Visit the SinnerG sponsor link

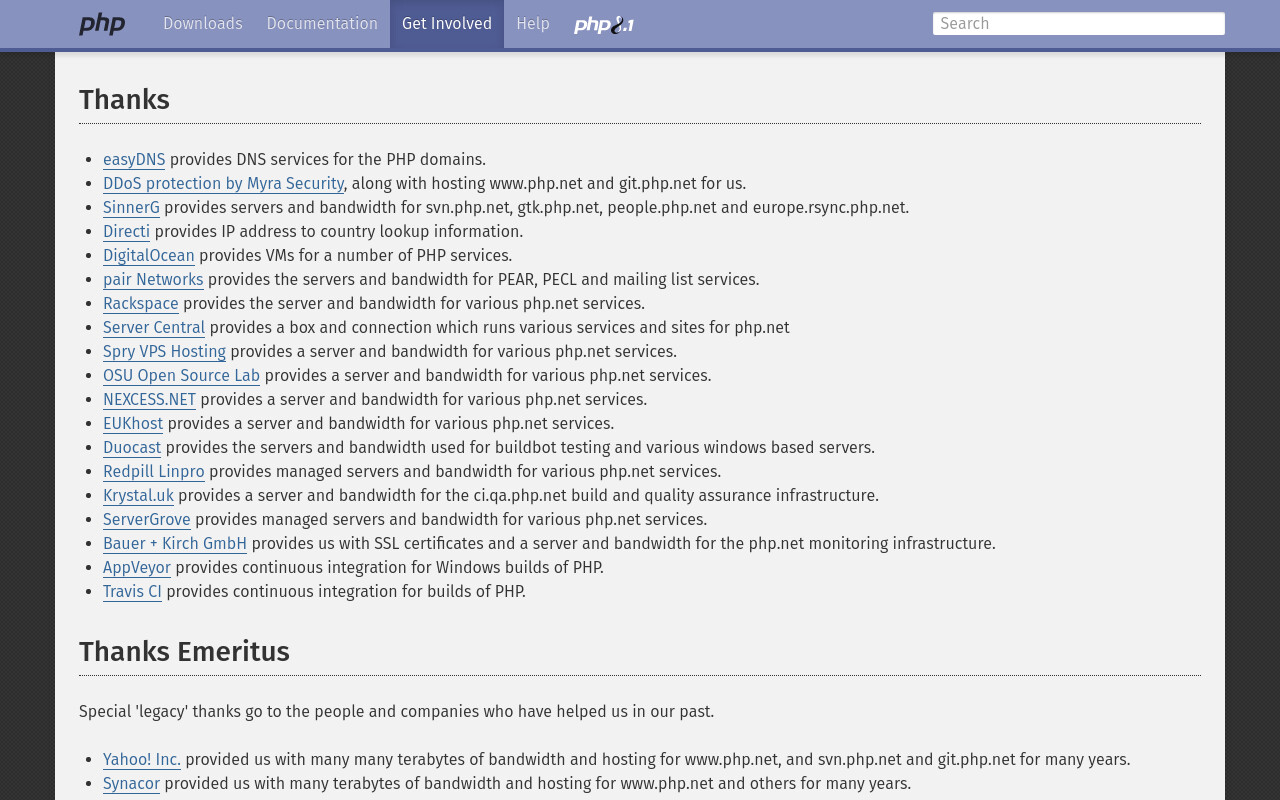131,208
